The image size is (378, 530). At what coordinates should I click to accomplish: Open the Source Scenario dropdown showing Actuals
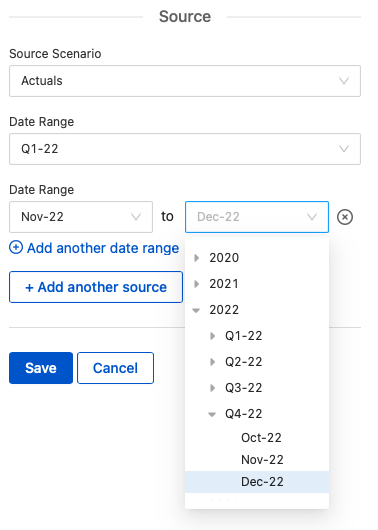coord(185,81)
